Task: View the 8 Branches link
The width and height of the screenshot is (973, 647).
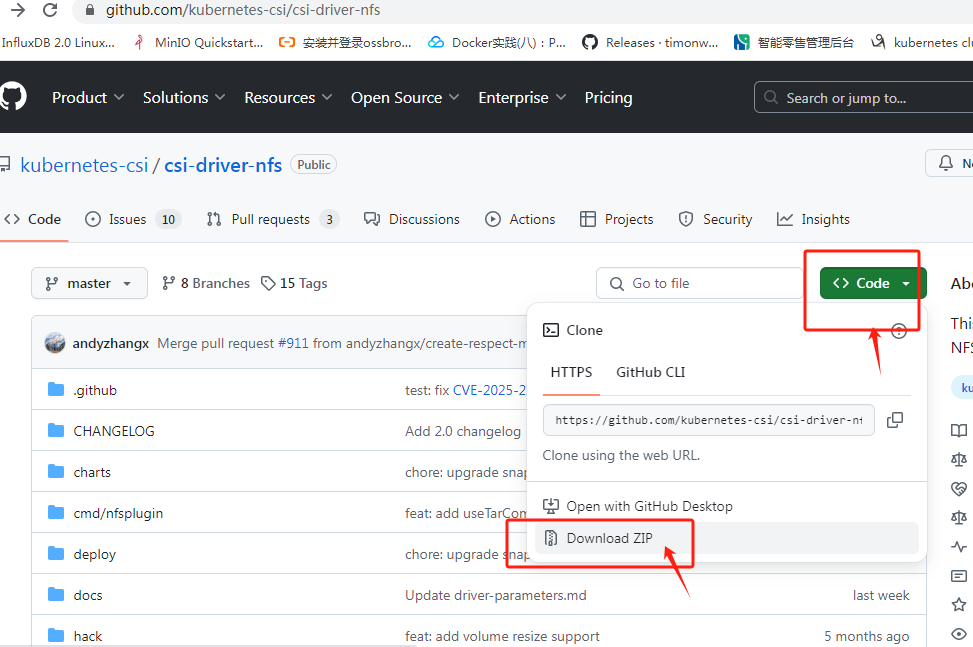Action: pyautogui.click(x=206, y=283)
